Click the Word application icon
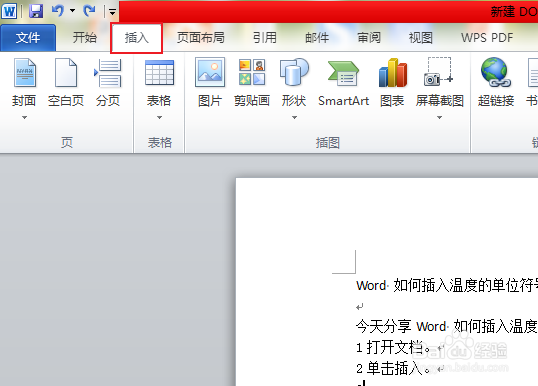The image size is (538, 386). tap(9, 11)
